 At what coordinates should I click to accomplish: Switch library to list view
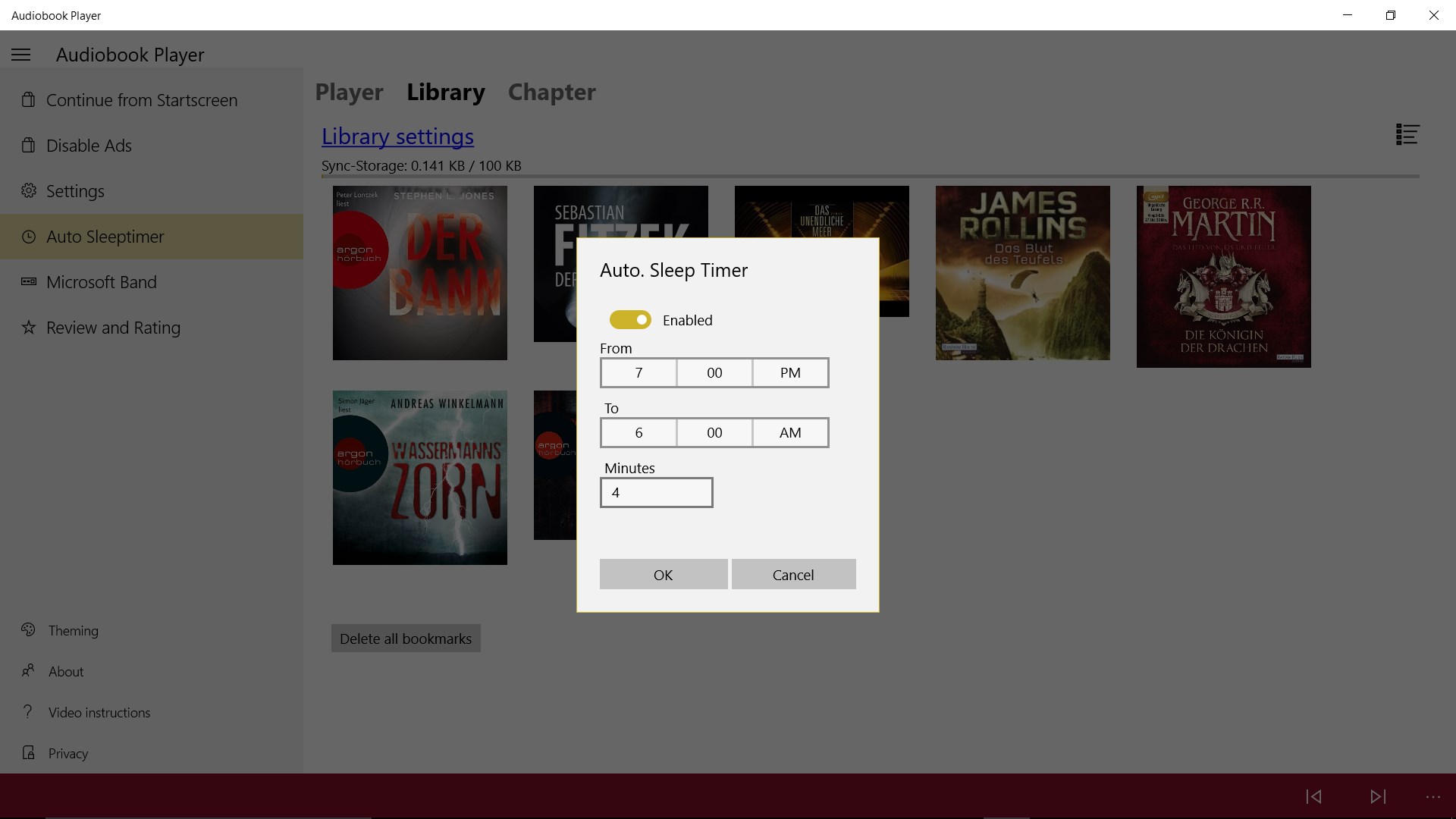(x=1407, y=134)
